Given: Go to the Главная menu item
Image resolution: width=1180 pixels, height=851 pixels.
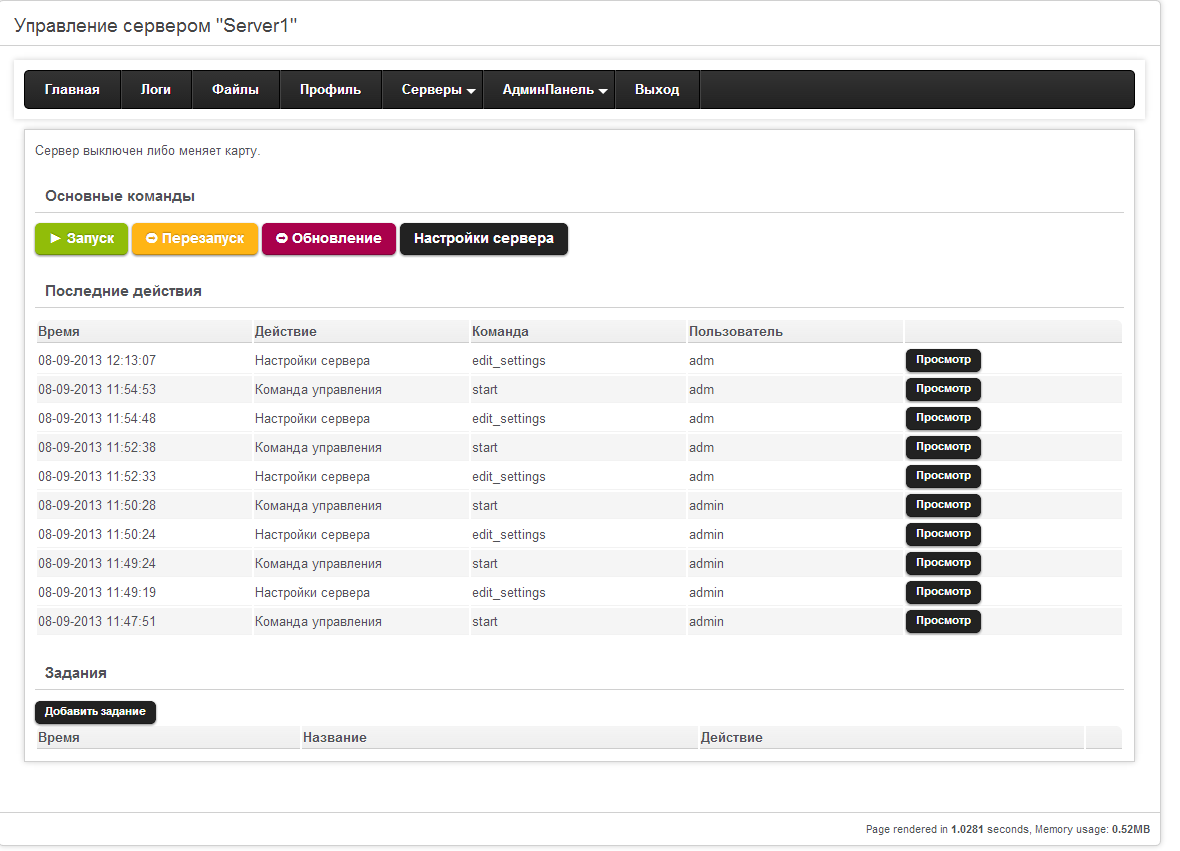Looking at the screenshot, I should [72, 90].
